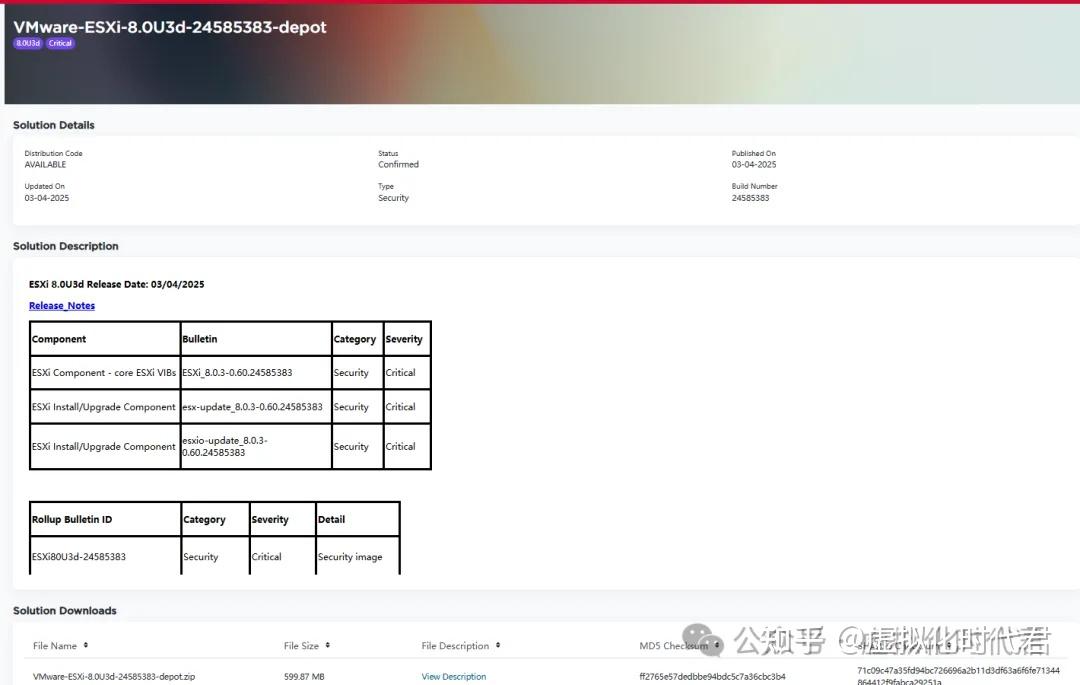Sort downloads by File Name arrow icon
This screenshot has height=685, width=1080.
[85, 645]
